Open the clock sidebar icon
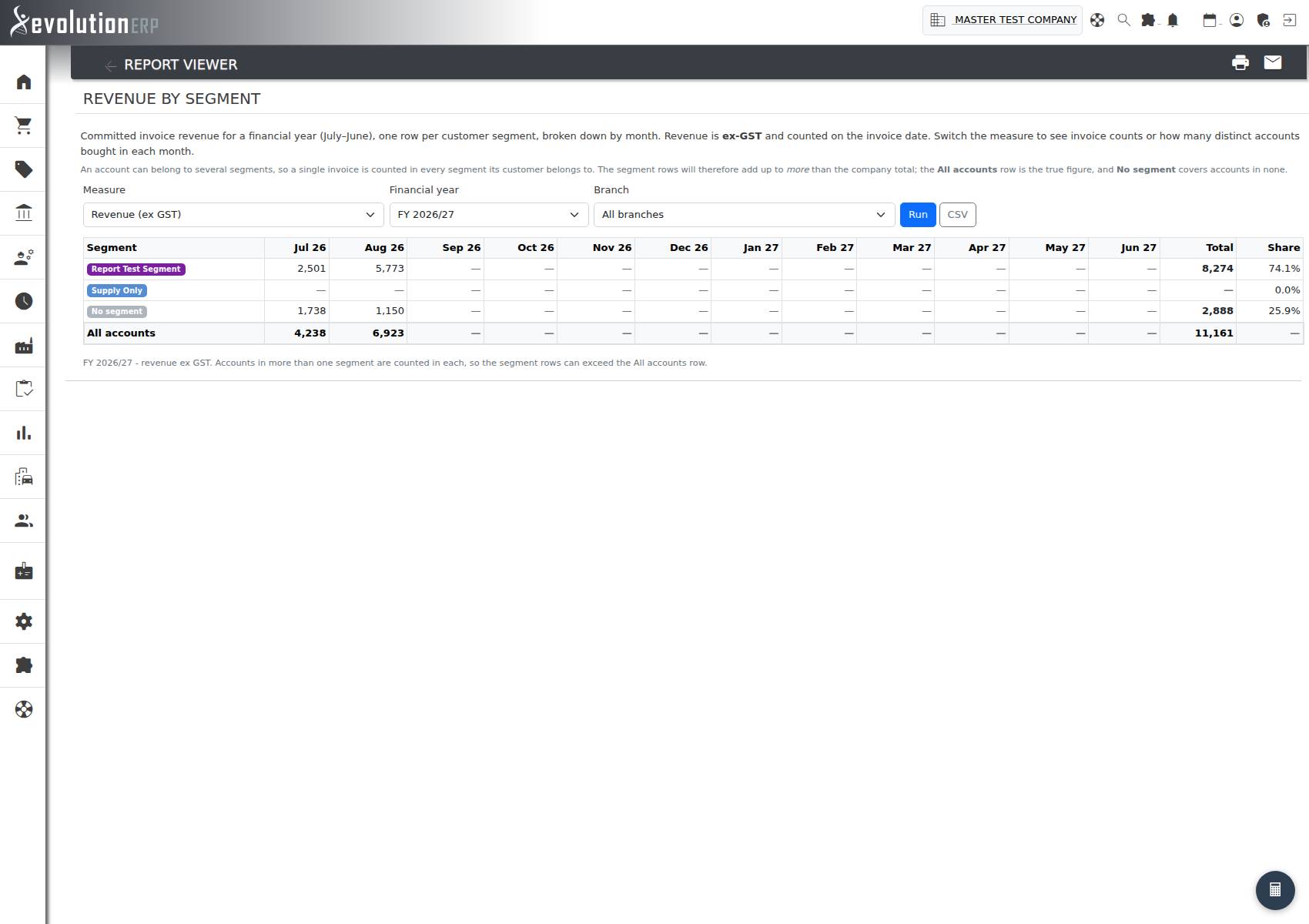The height and width of the screenshot is (924, 1309). [x=24, y=301]
